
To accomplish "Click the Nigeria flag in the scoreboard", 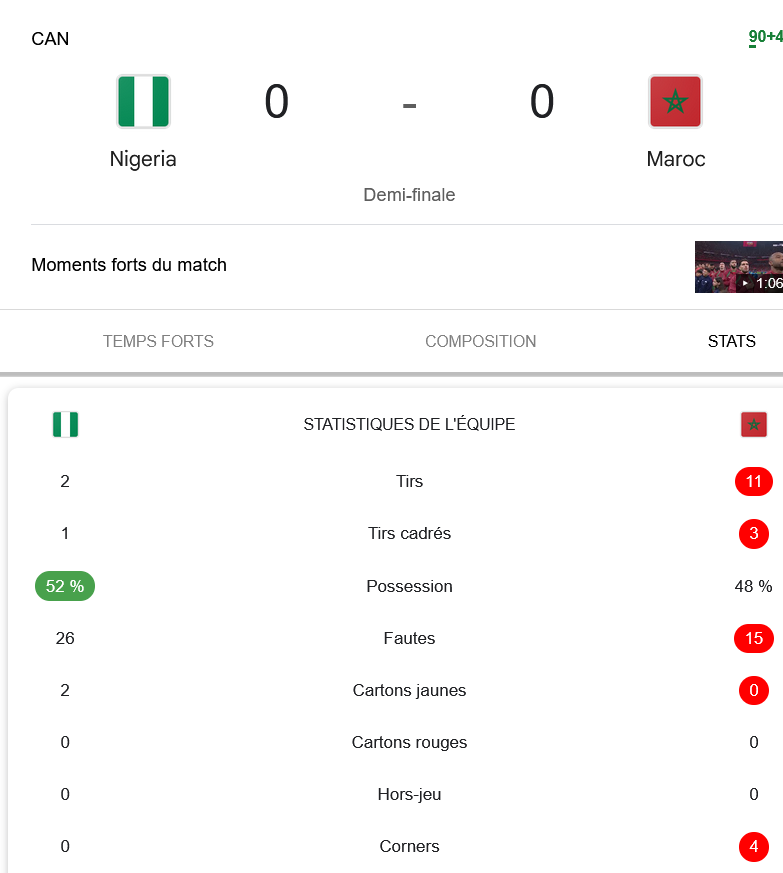I will coord(143,102).
